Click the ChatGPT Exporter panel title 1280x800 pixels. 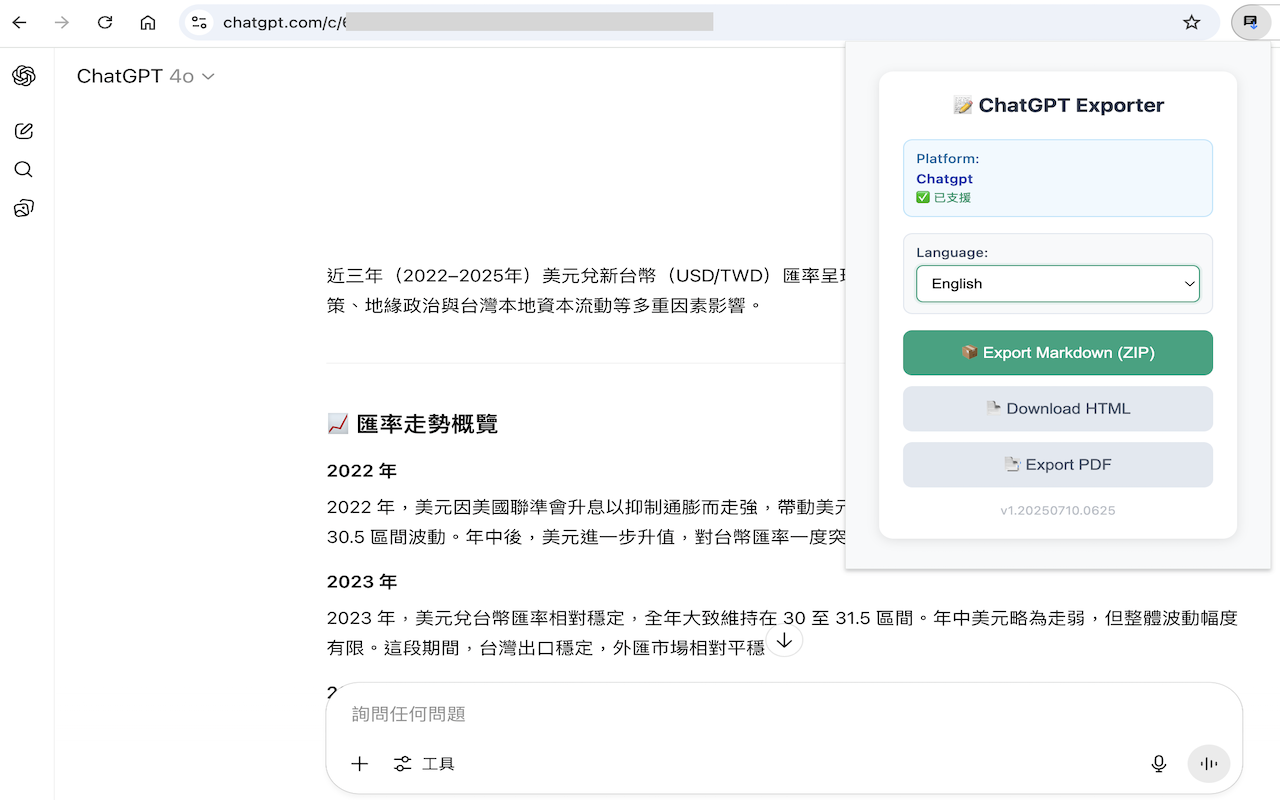tap(1058, 105)
